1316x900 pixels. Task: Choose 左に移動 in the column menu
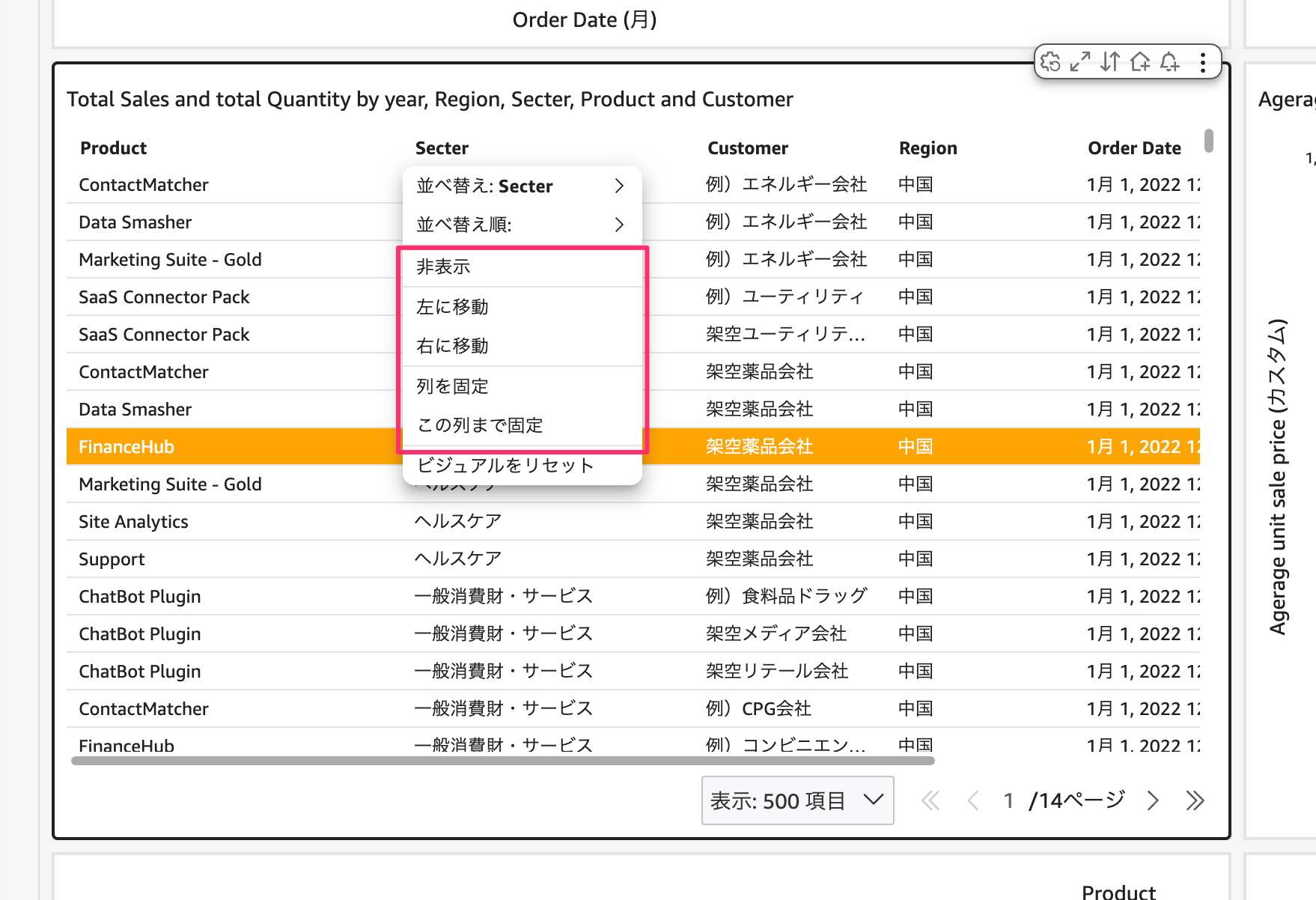click(x=522, y=307)
